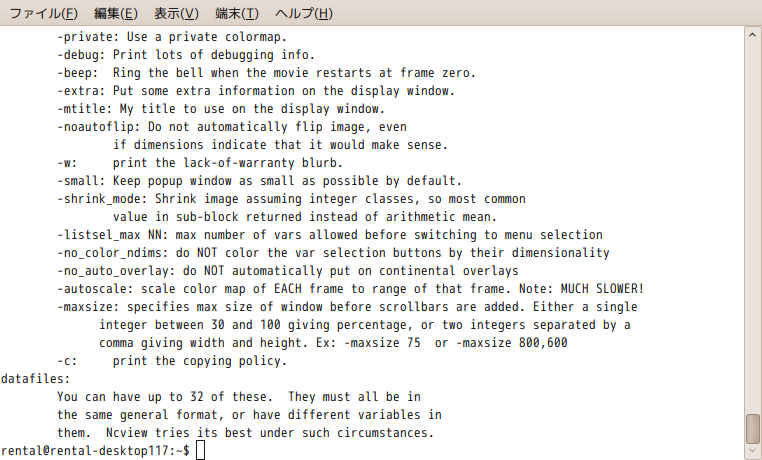Click the vertical scrollbar thumb
This screenshot has width=762, height=460.
pyautogui.click(x=752, y=428)
